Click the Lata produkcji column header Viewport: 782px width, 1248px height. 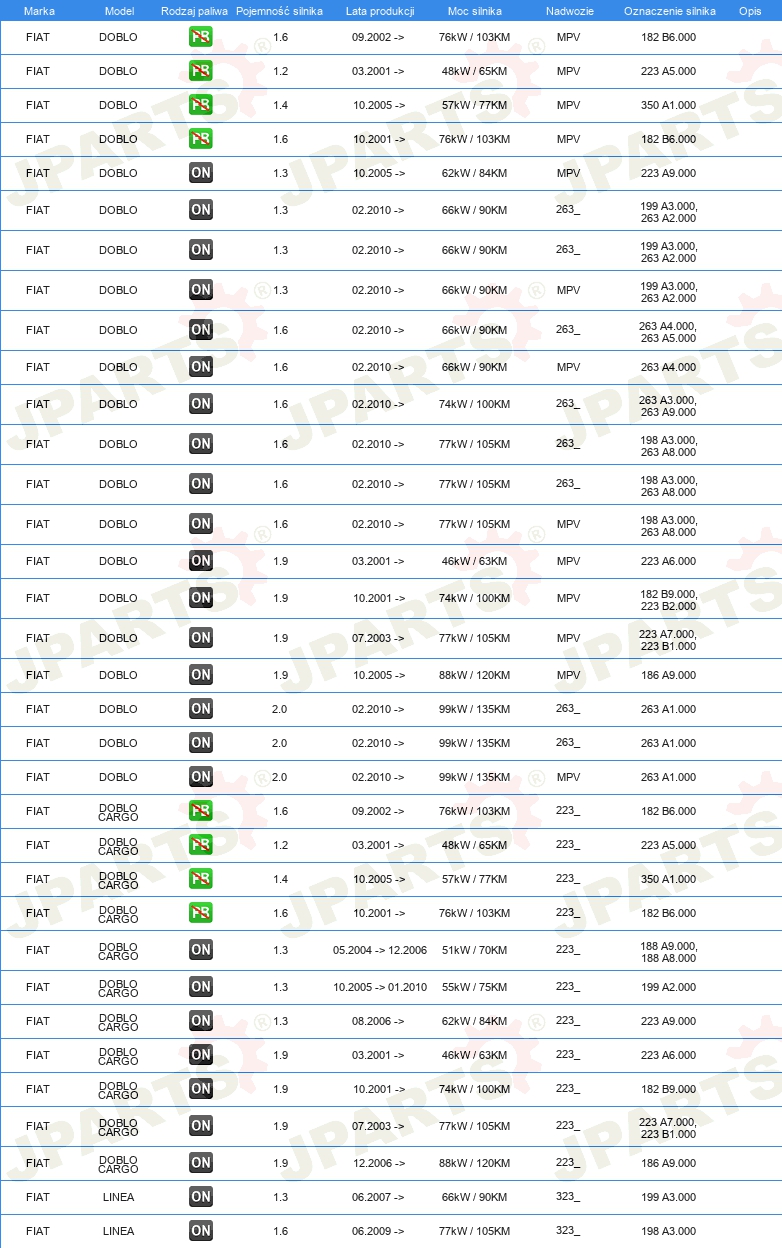[380, 11]
